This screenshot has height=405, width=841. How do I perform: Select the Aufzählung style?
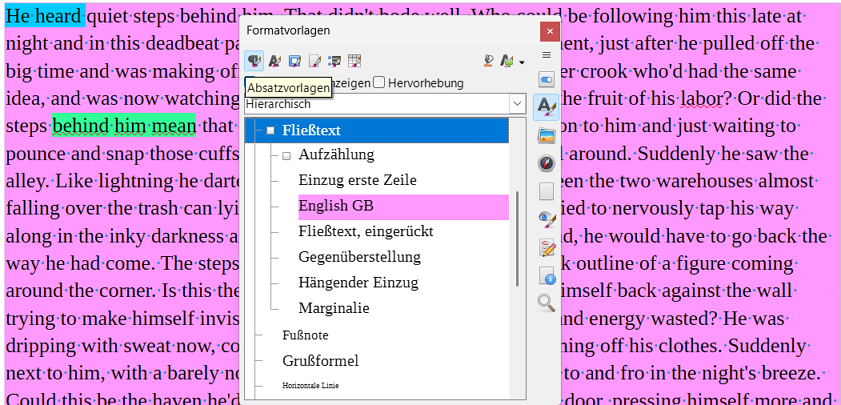(336, 155)
